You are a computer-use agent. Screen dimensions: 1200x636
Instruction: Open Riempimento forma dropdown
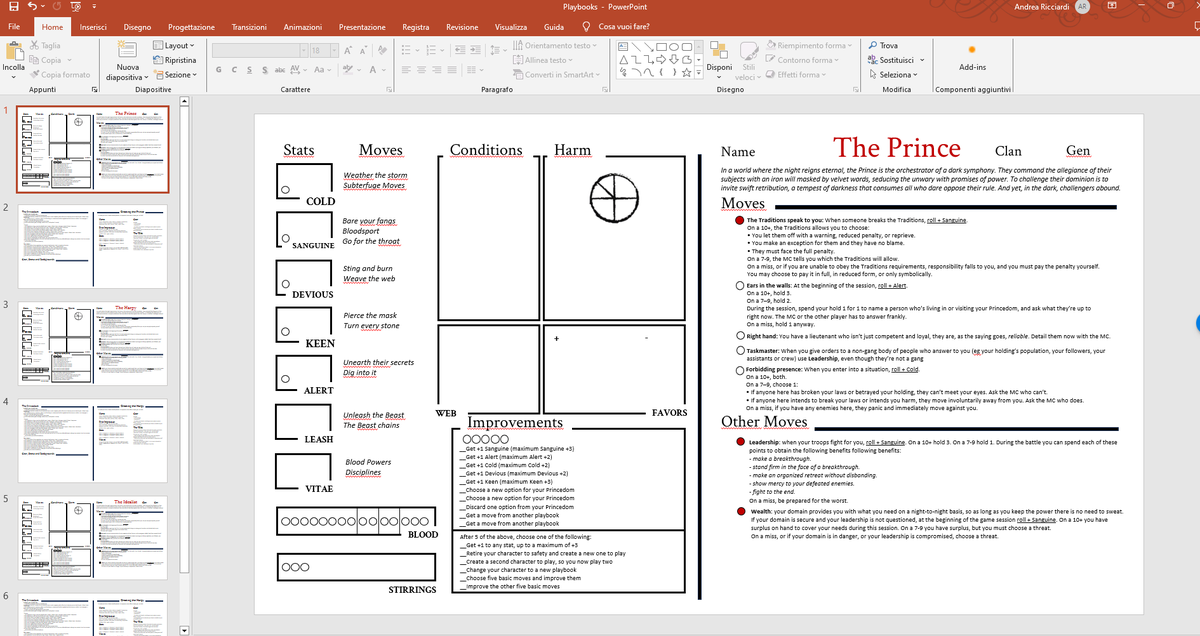tap(811, 46)
